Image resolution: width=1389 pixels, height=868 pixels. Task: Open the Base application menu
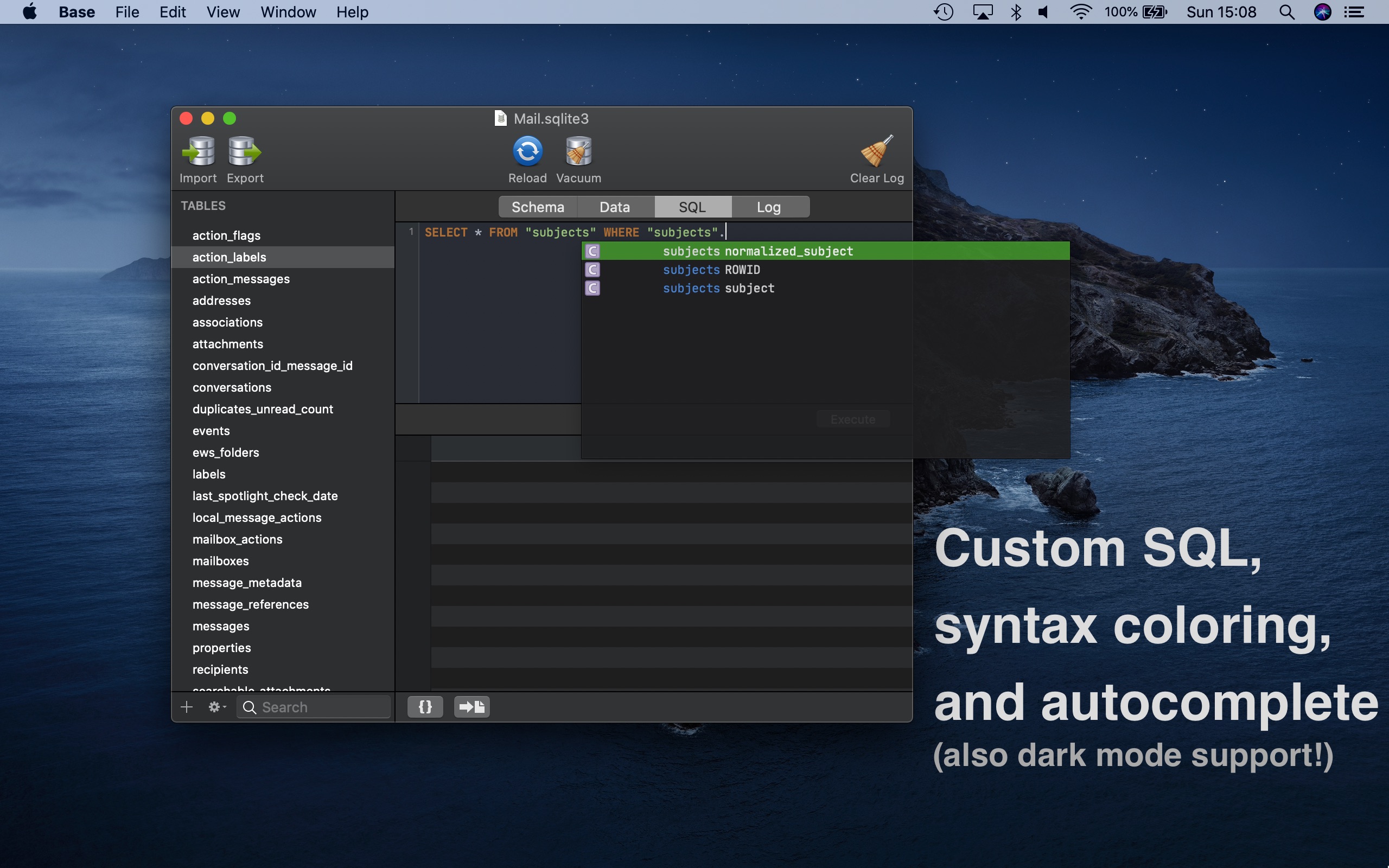point(77,11)
